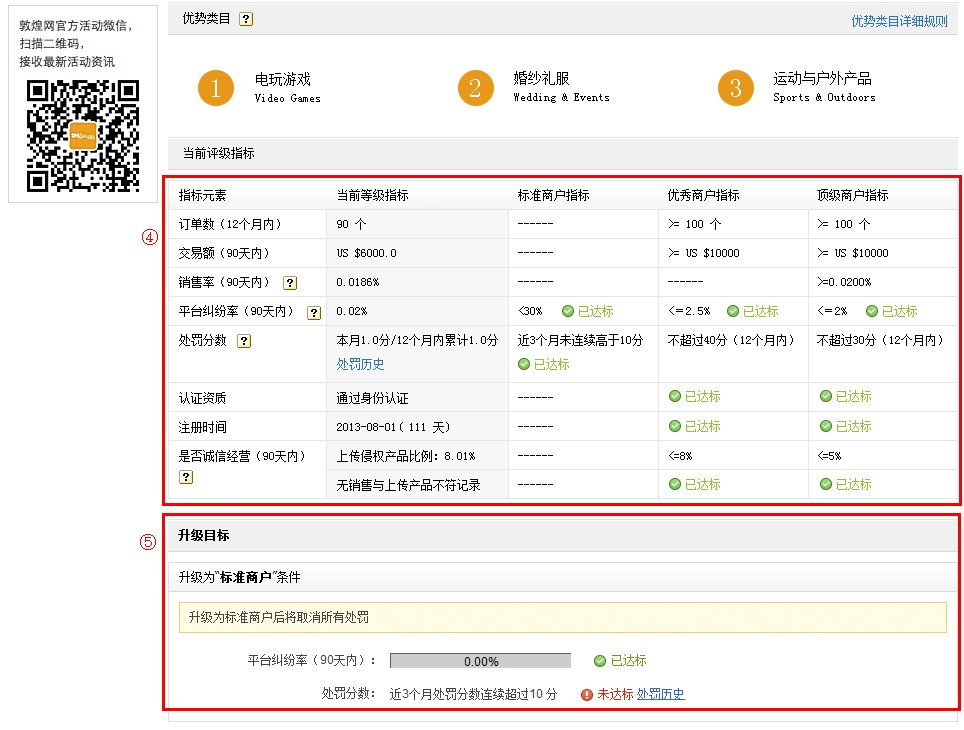Open the 是否诚信经营 help icon
Image resolution: width=964 pixels, height=730 pixels.
187,477
